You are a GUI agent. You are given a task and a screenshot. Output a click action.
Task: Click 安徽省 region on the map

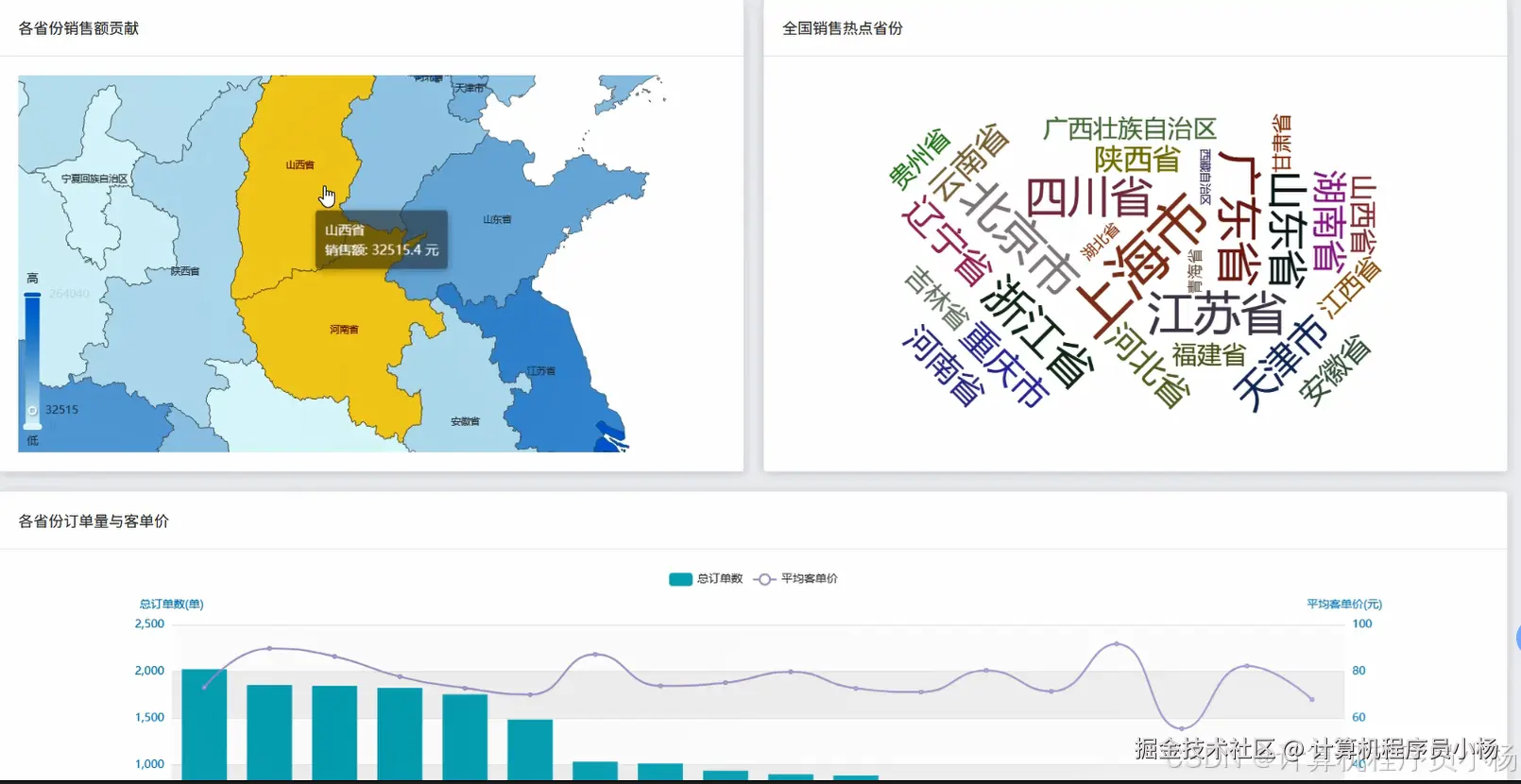pyautogui.click(x=465, y=421)
